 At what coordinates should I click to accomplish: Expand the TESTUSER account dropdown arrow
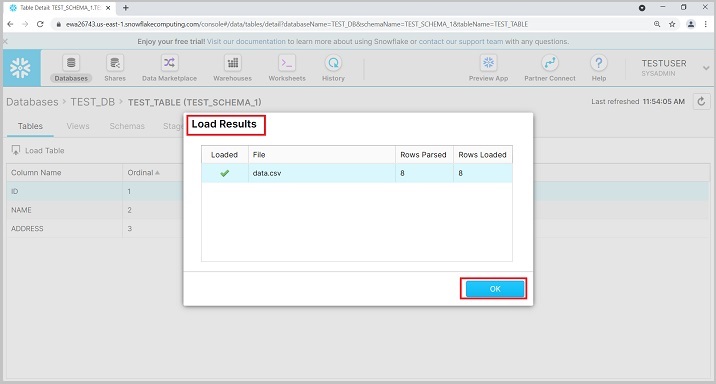pos(706,68)
